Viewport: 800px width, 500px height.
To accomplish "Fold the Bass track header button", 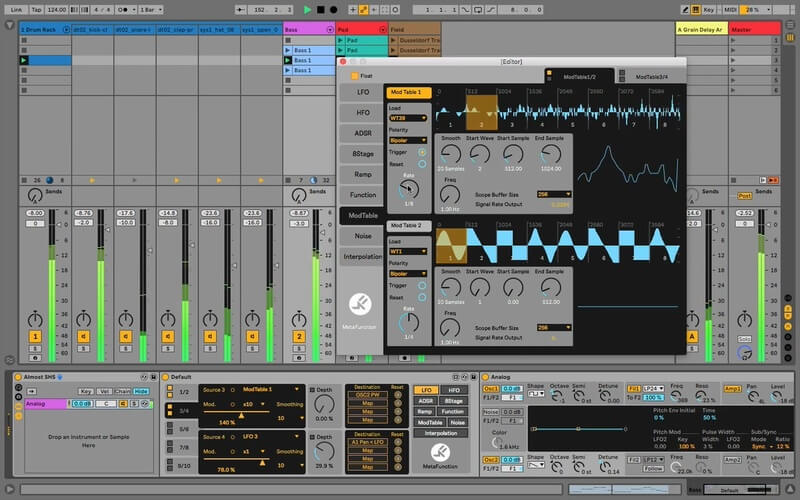I will tap(330, 30).
